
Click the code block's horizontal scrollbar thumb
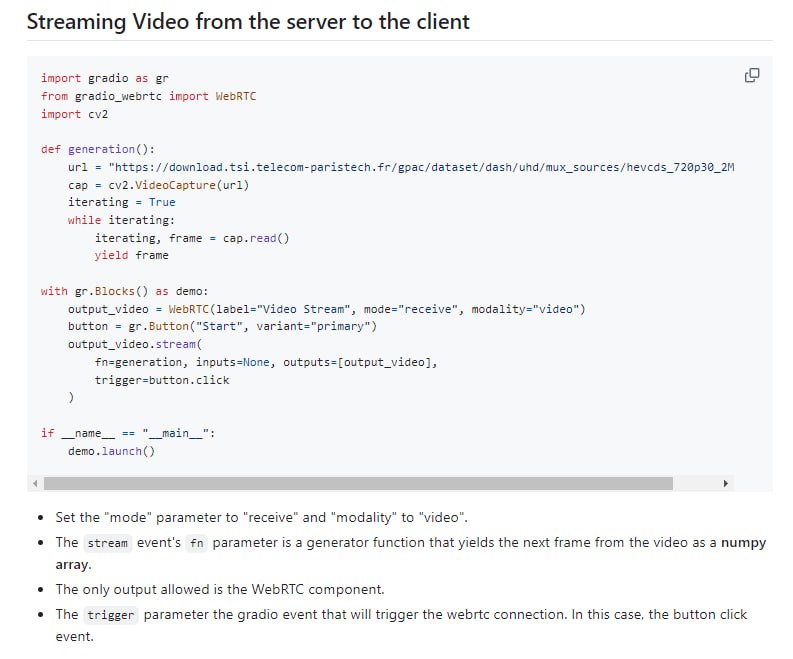(x=358, y=483)
